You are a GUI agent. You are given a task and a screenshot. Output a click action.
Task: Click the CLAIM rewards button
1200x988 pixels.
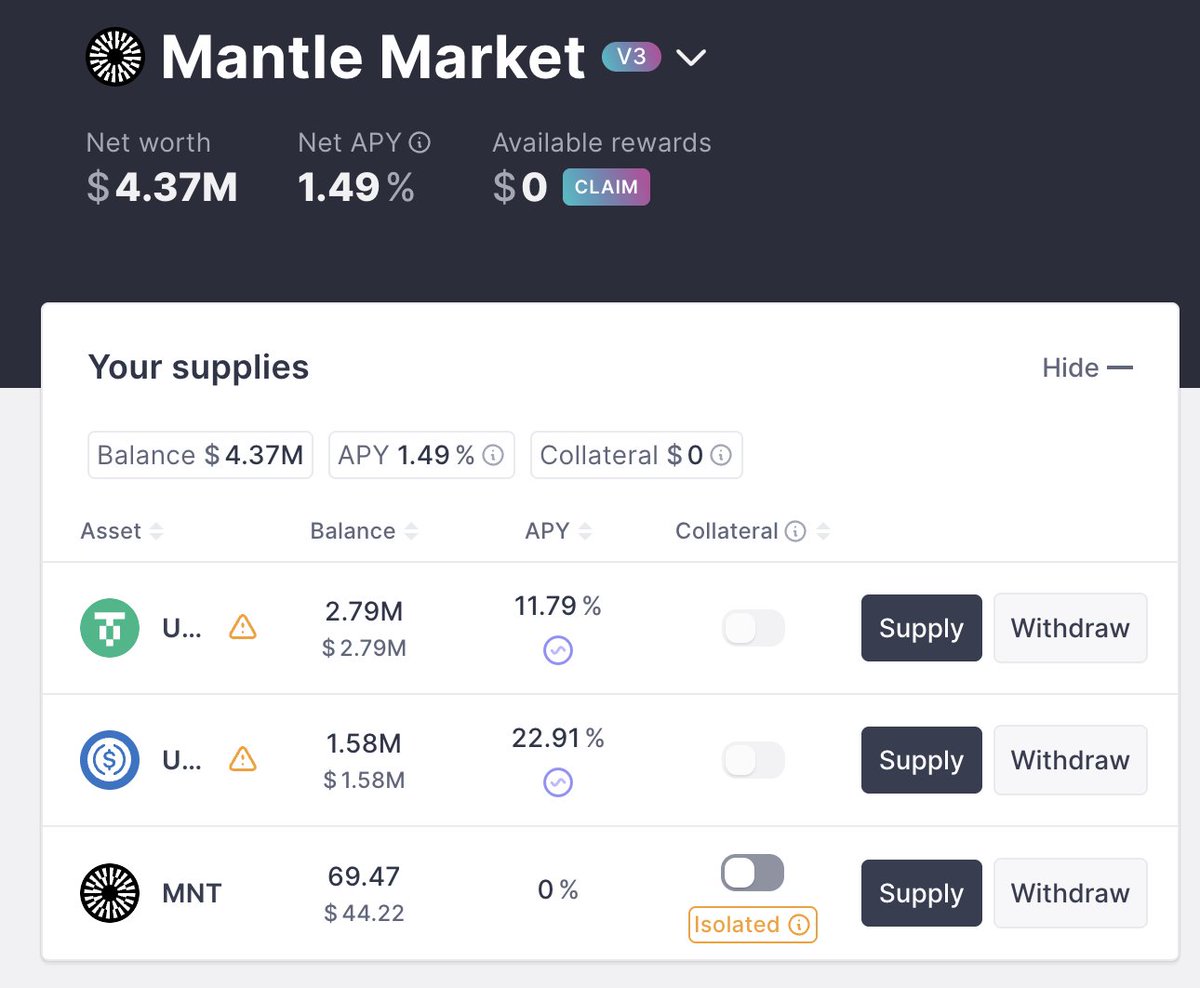point(606,187)
